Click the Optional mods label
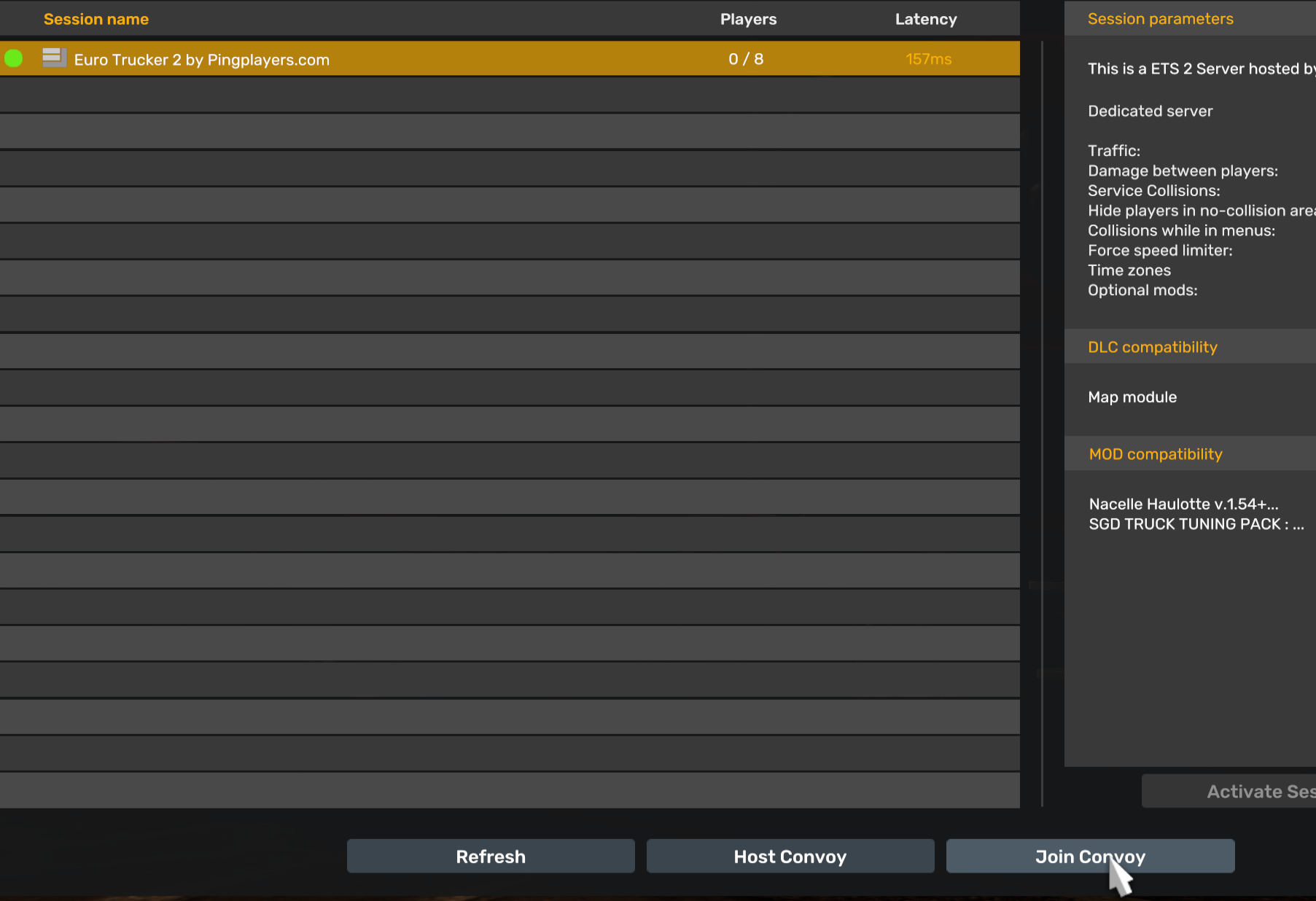 pyautogui.click(x=1142, y=290)
